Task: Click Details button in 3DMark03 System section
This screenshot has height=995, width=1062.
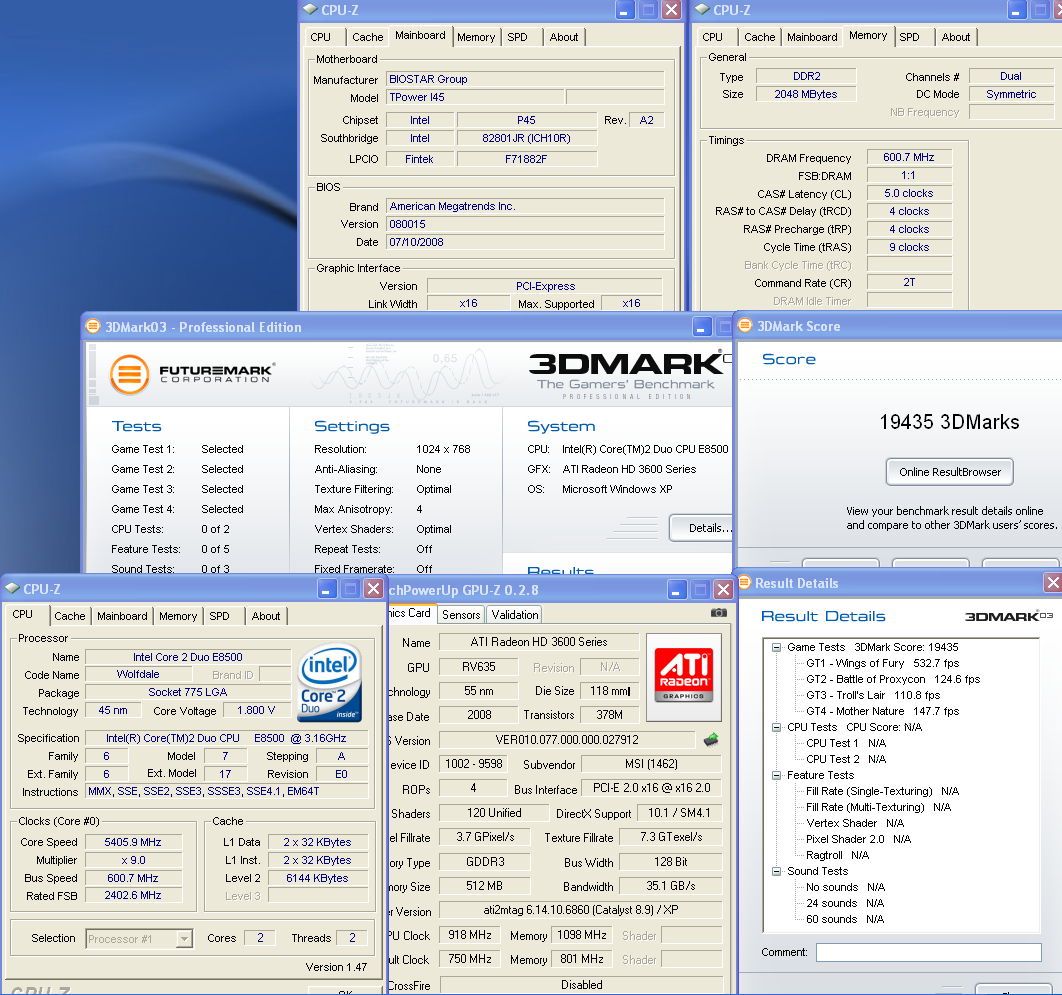Action: tap(704, 528)
